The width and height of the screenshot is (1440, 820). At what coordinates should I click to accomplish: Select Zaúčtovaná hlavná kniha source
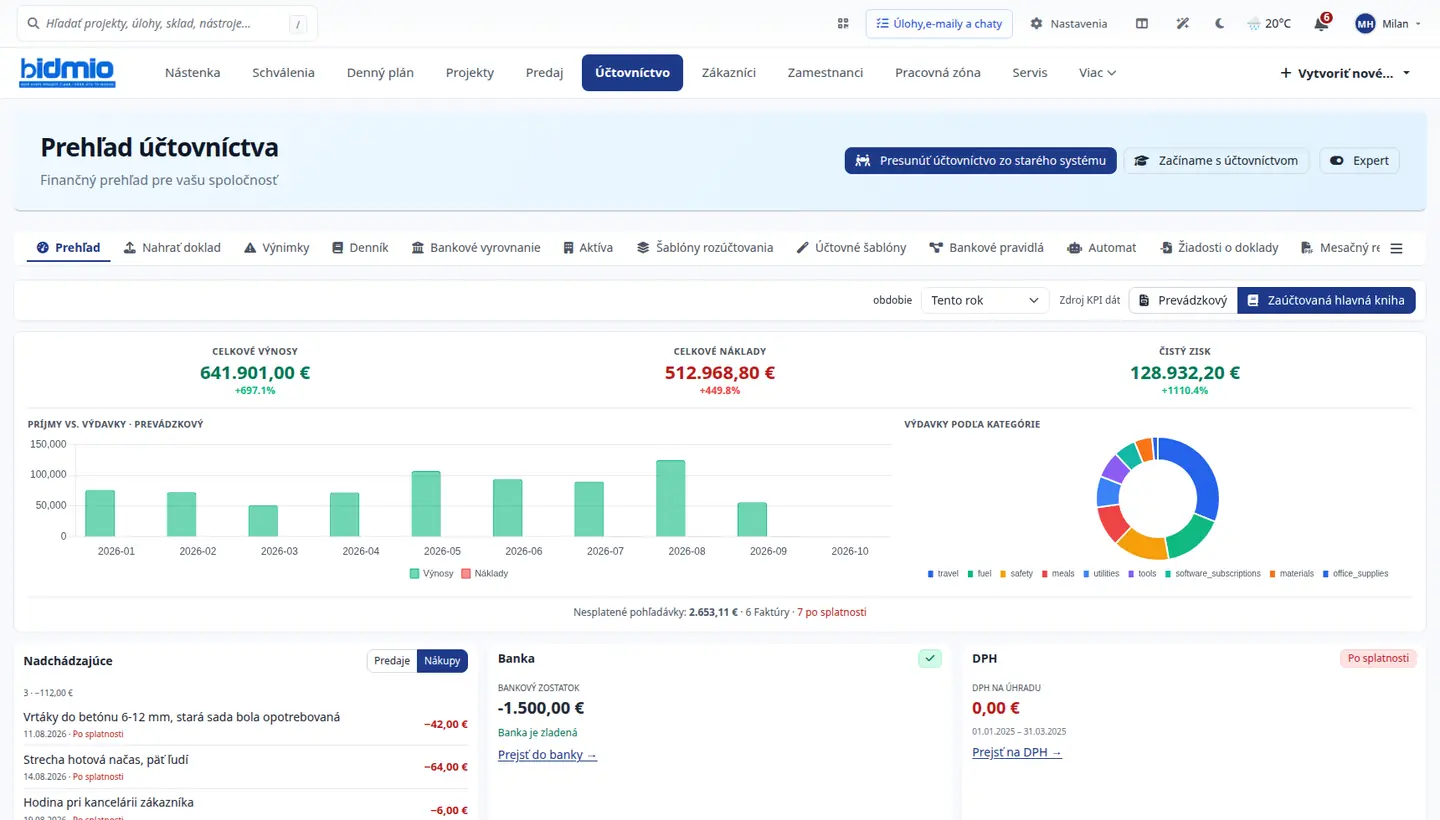(1326, 300)
